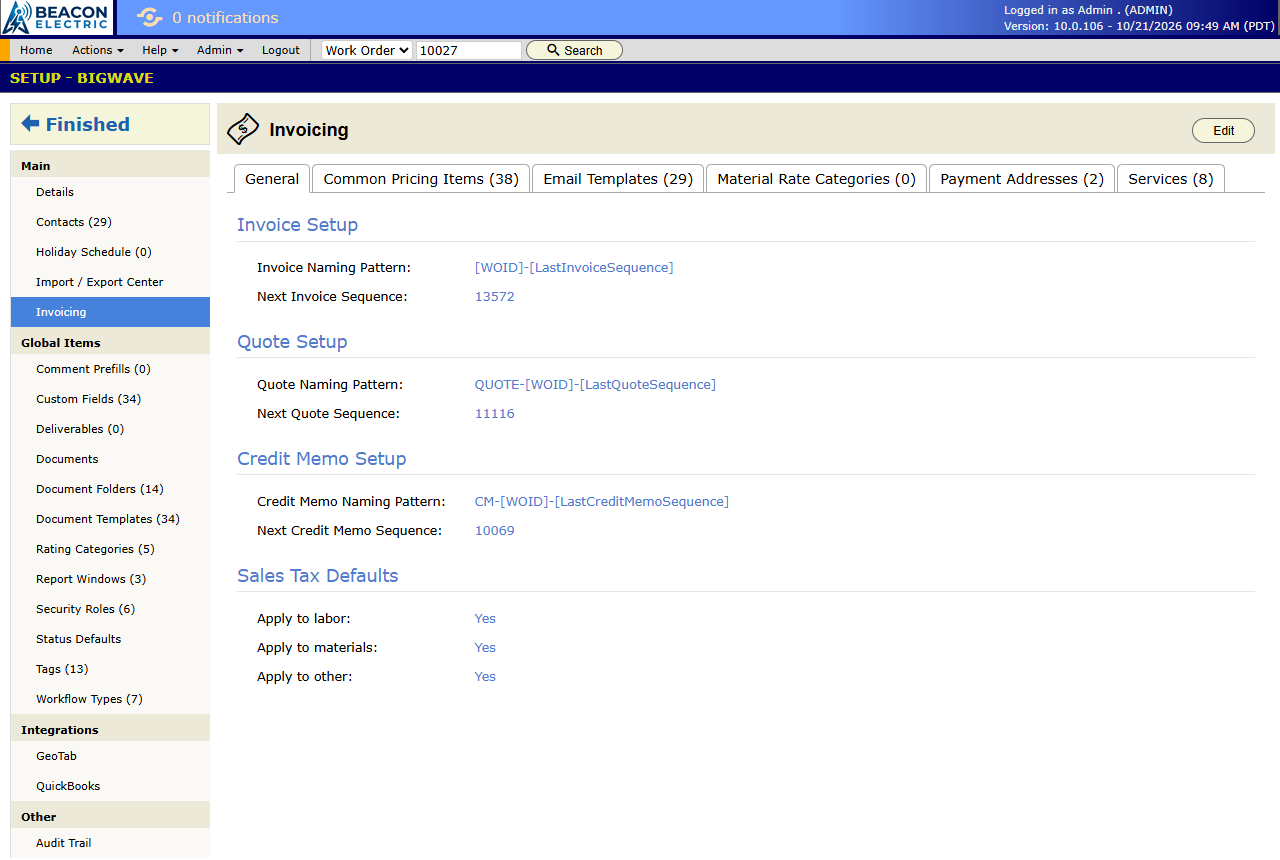Screen dimensions: 1280x860
Task: Go to the Home menu item
Action: 36,50
